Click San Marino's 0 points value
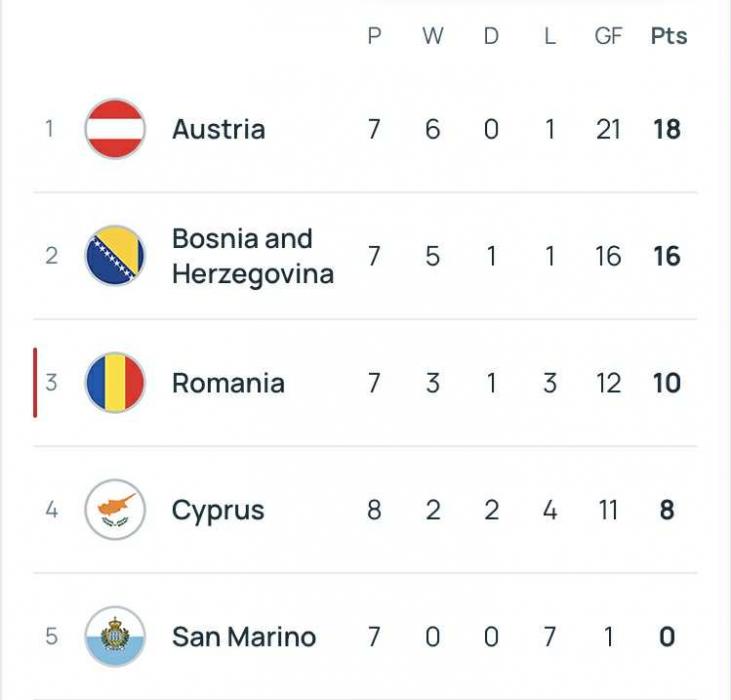The height and width of the screenshot is (700, 731). point(667,637)
